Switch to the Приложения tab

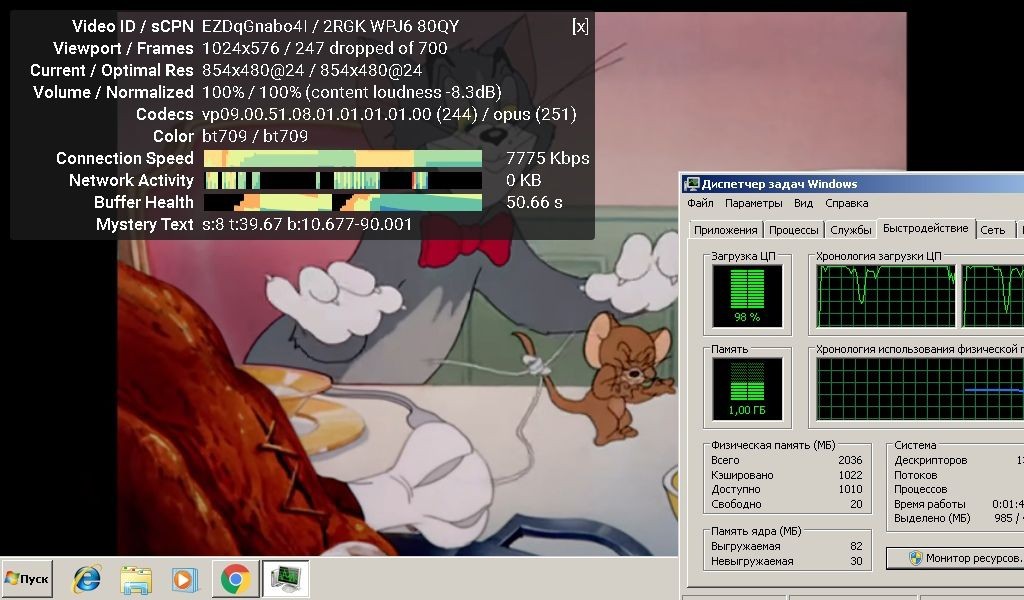[726, 230]
